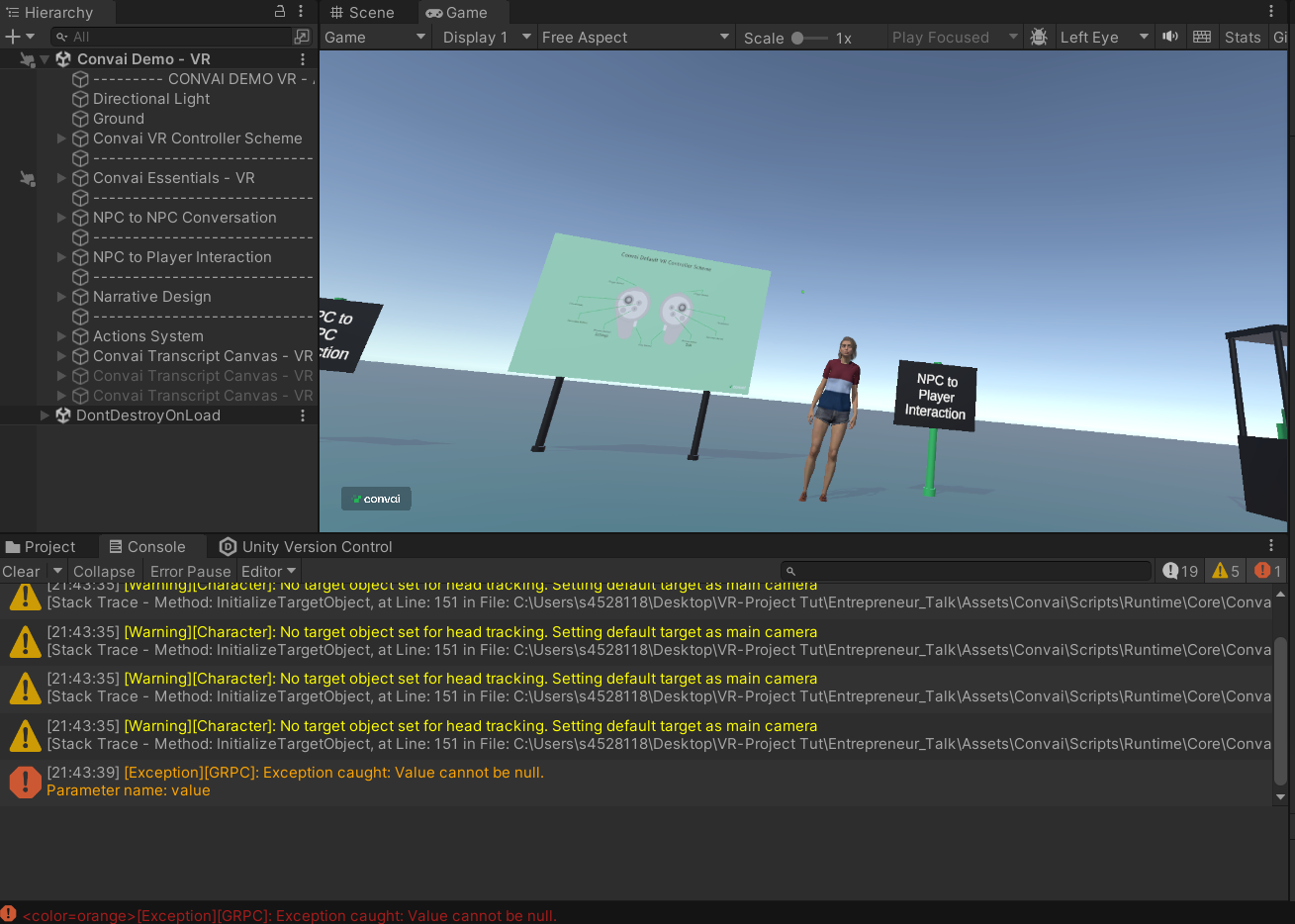Click the shortcuts keyboard icon in Game toolbar
This screenshot has width=1295, height=924.
(x=1202, y=37)
